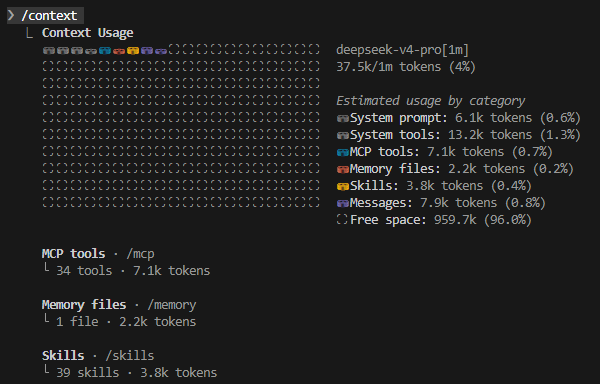This screenshot has width=600, height=384.
Task: Click the 1 file · 2.2k tokens line
Action: [126, 322]
